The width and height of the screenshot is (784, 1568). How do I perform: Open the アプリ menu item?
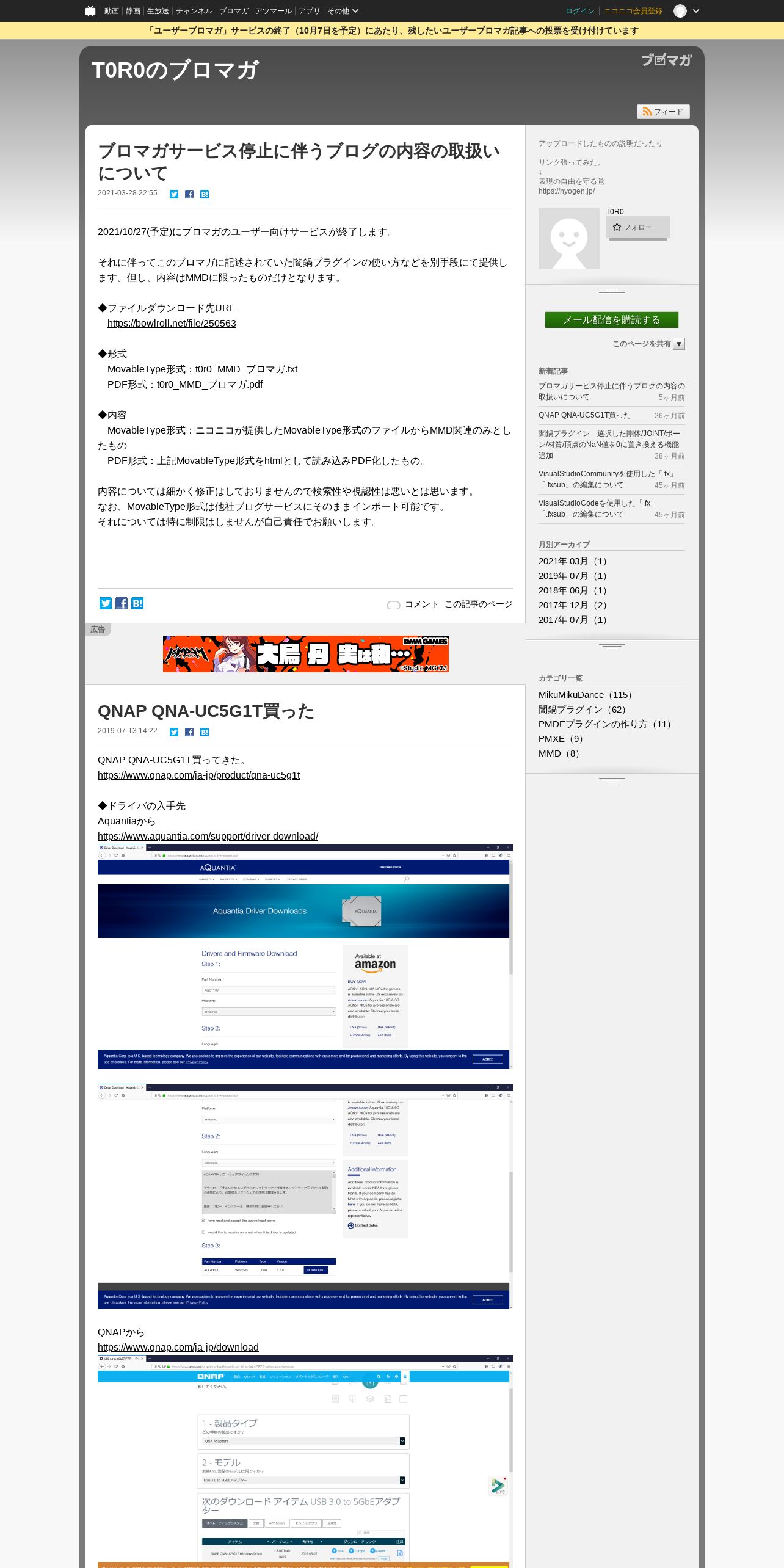(310, 11)
